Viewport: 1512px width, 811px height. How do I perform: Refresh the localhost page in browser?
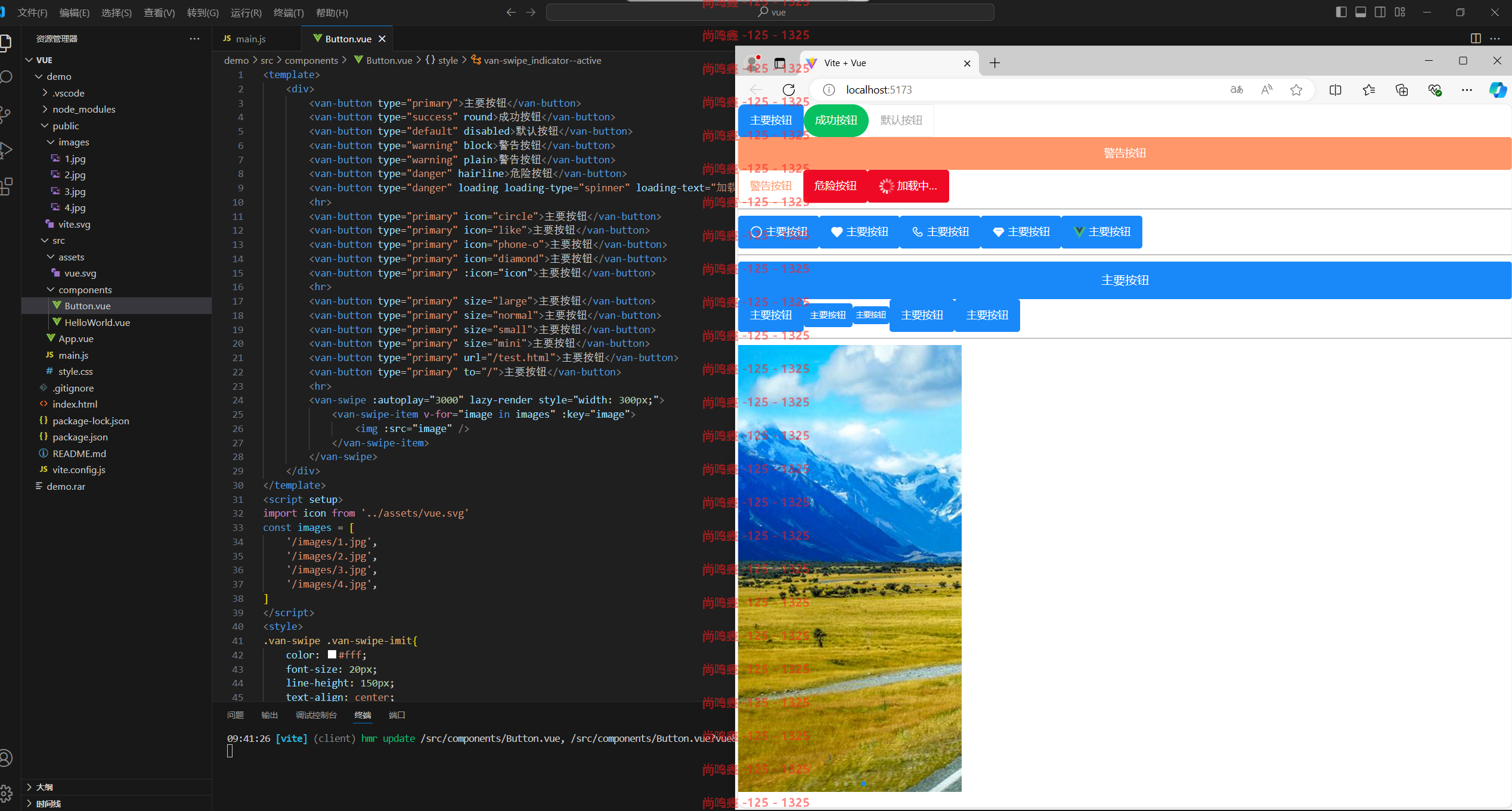coord(788,90)
